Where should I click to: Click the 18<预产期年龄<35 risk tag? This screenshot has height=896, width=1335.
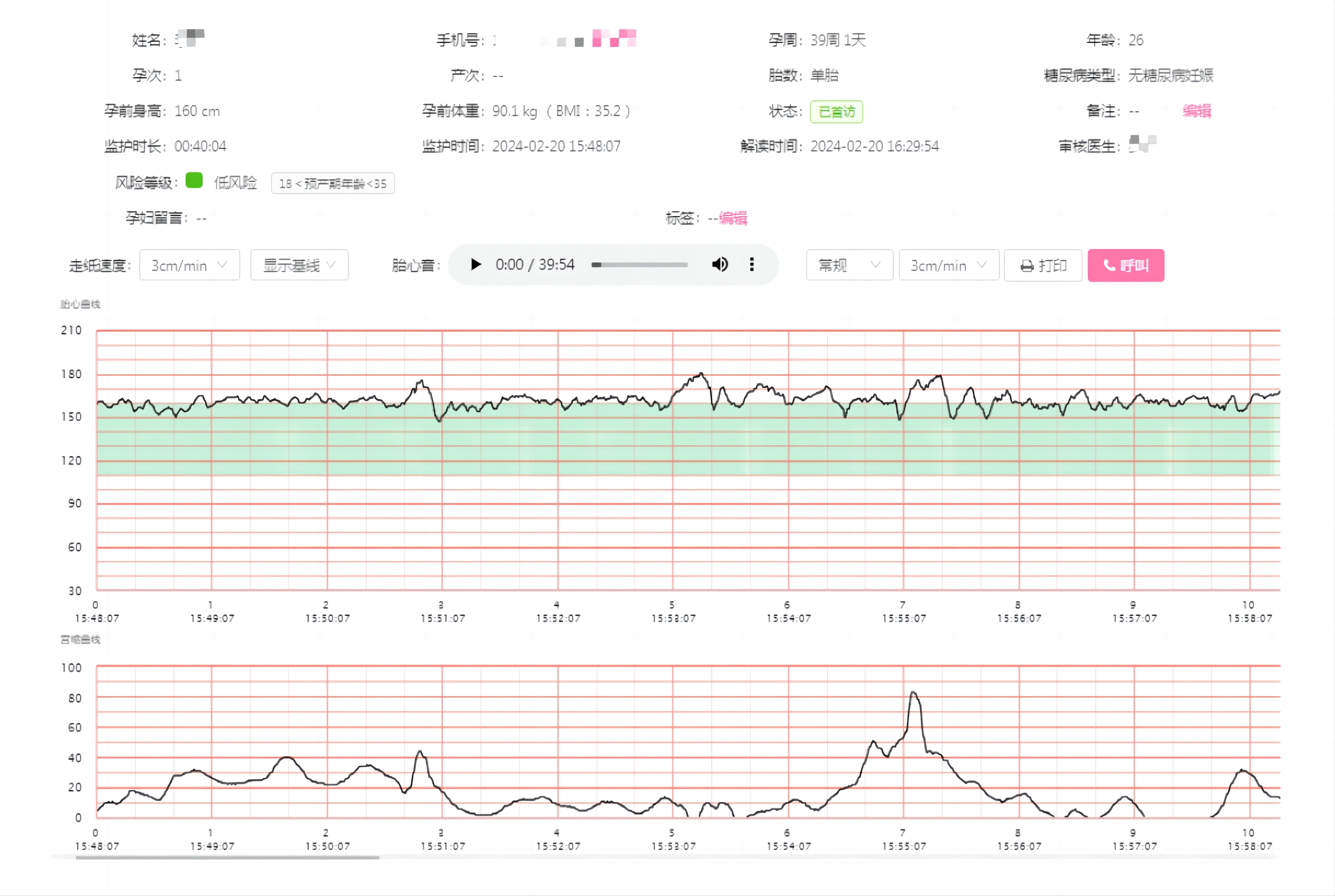click(x=332, y=183)
